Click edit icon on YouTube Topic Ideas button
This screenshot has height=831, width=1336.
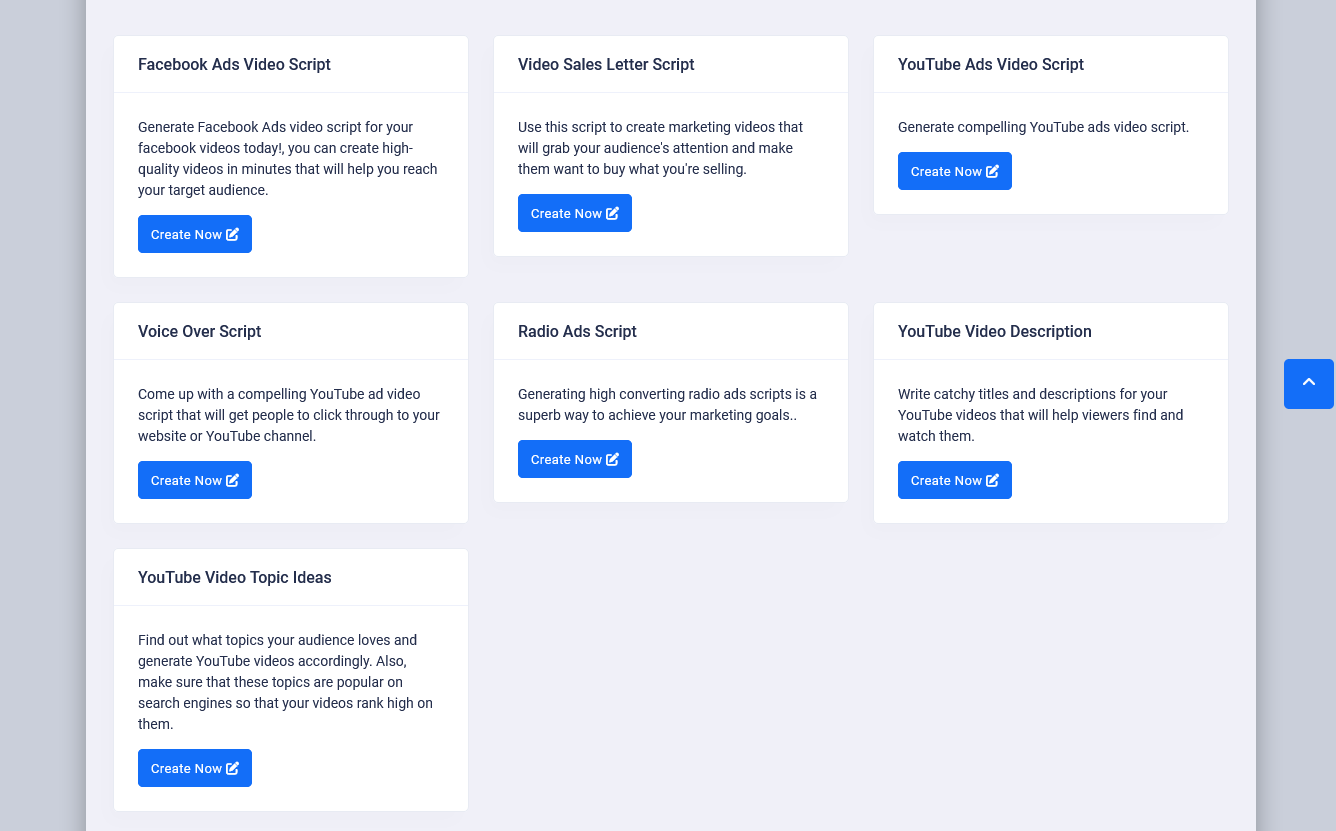point(233,768)
